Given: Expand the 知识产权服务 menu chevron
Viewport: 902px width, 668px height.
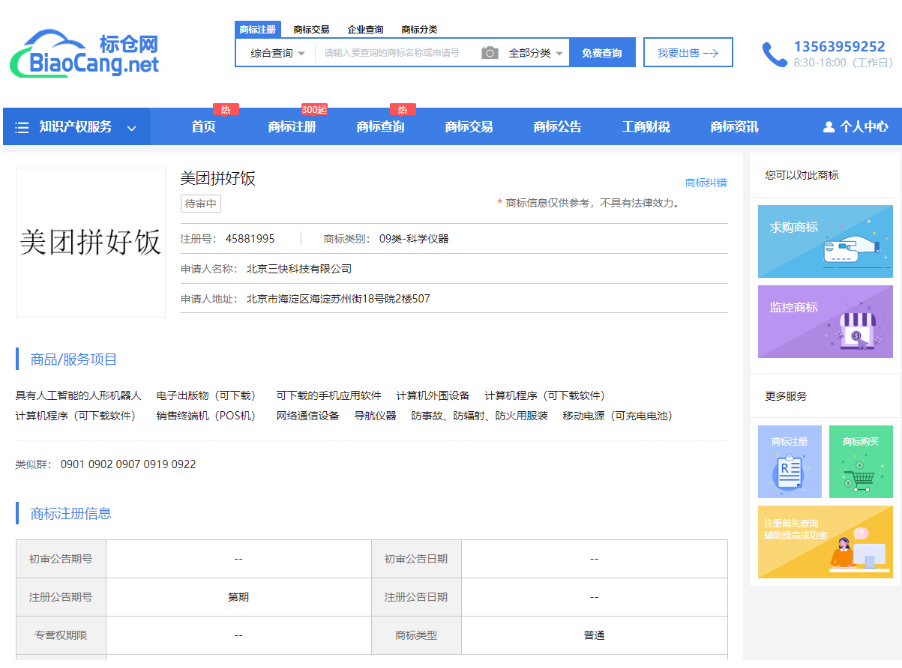Looking at the screenshot, I should tap(132, 128).
